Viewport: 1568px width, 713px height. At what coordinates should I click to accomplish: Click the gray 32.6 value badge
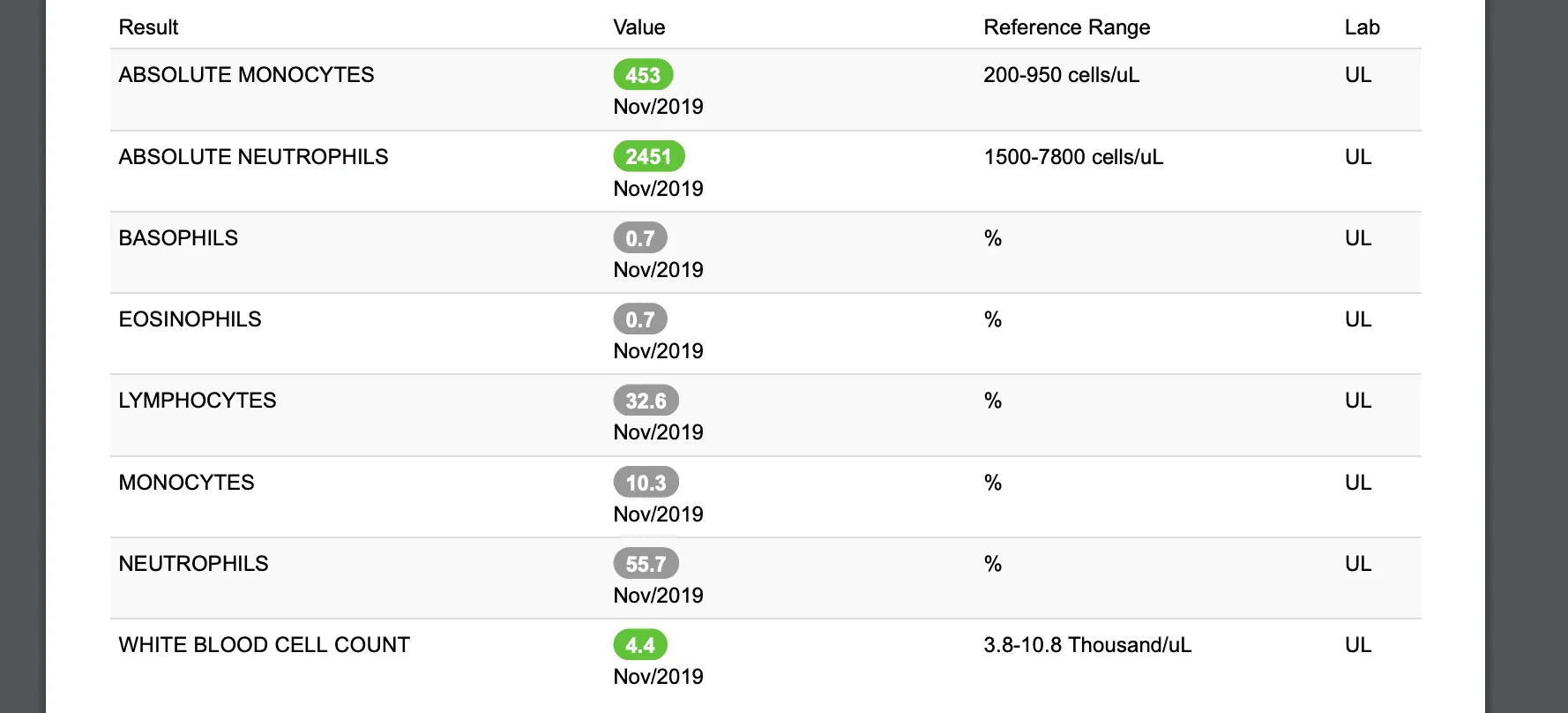646,401
